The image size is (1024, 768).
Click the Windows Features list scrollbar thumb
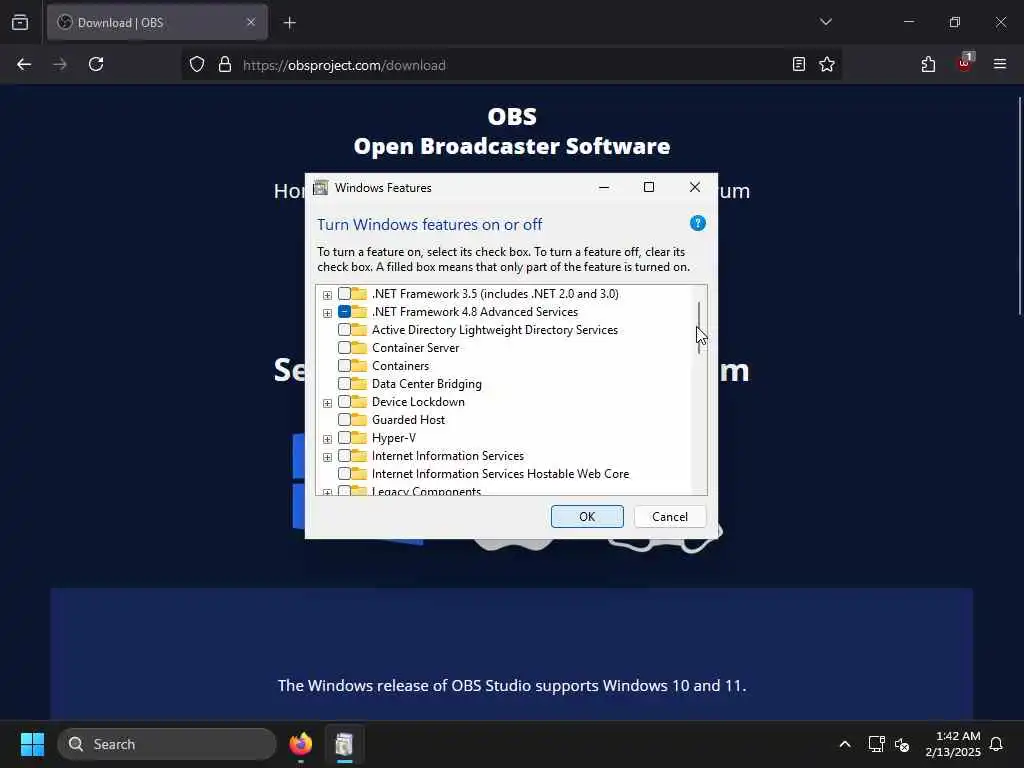[x=699, y=327]
